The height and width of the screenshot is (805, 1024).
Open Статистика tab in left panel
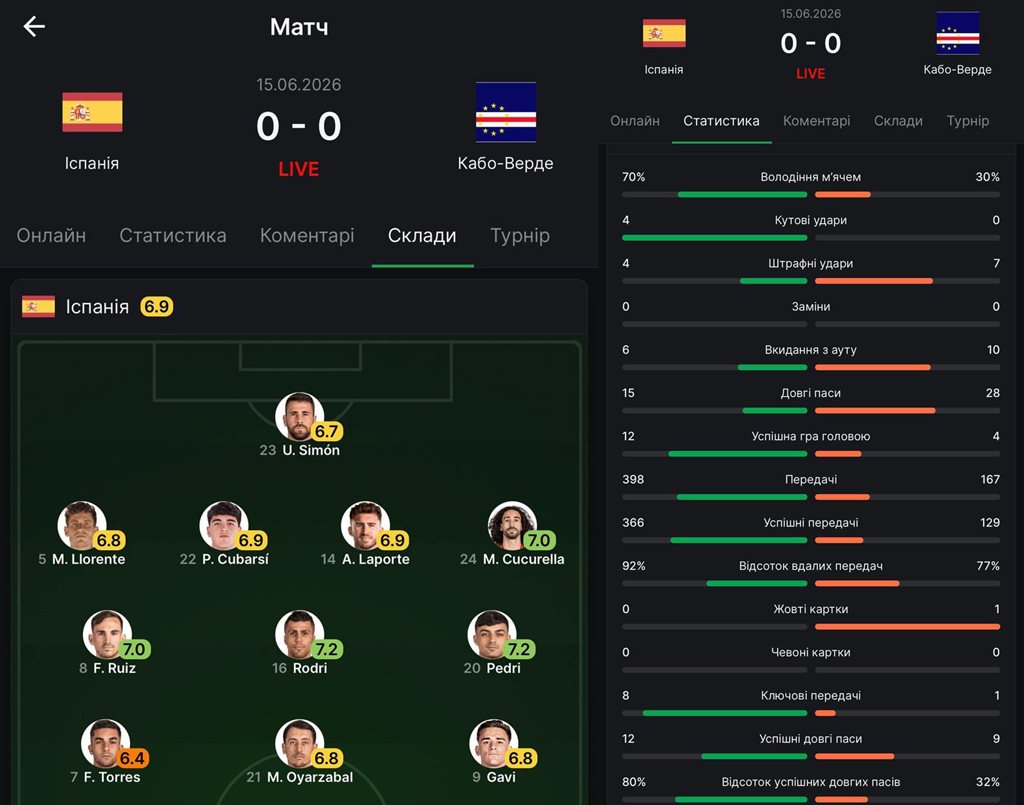(x=173, y=236)
